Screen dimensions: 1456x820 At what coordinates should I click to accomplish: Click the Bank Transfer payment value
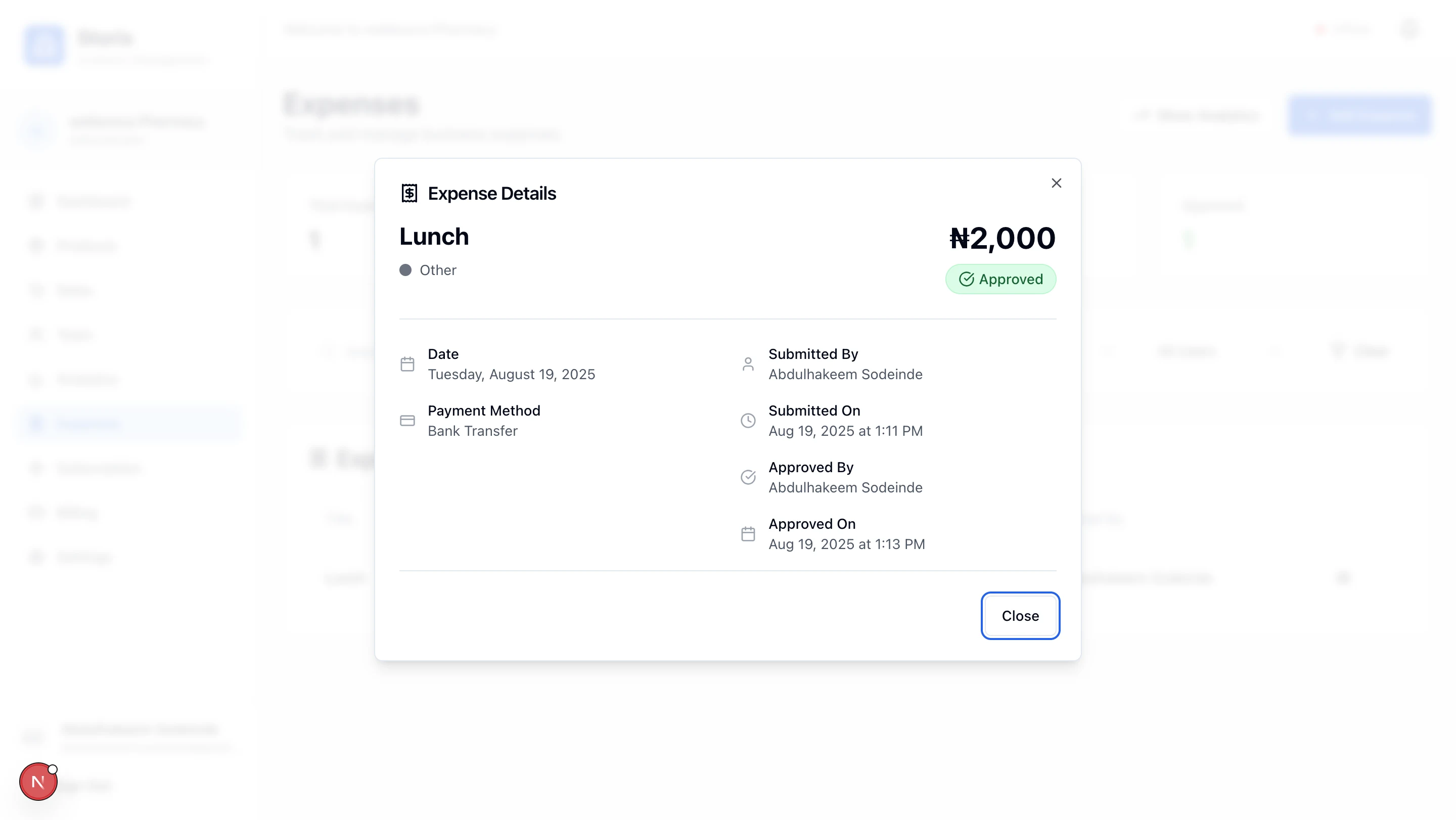[473, 431]
